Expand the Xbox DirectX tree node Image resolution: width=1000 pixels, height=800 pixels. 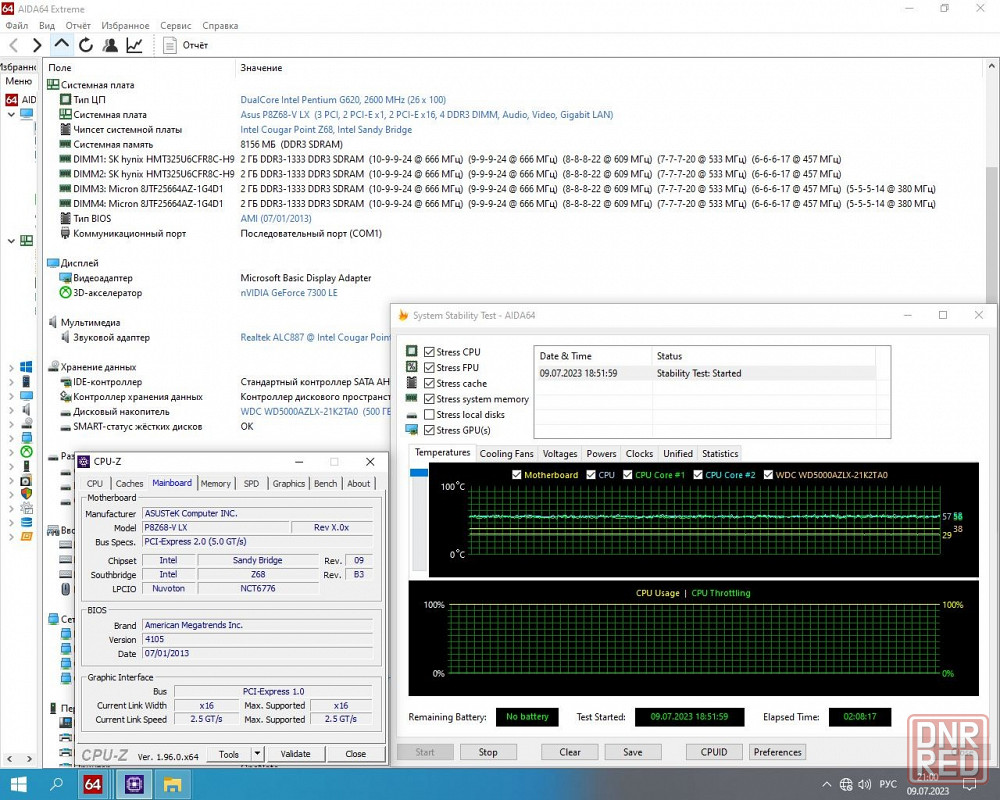tap(11, 452)
